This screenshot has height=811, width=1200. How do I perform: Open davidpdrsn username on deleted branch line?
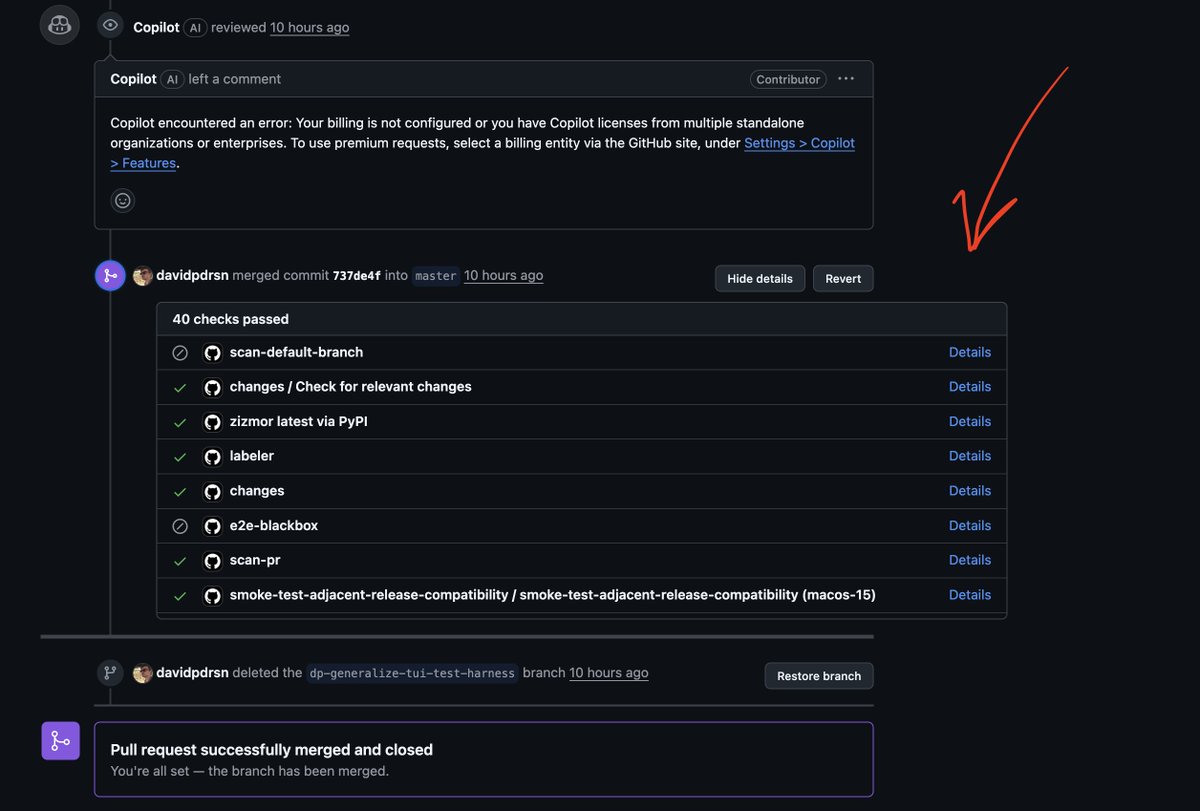(x=192, y=673)
